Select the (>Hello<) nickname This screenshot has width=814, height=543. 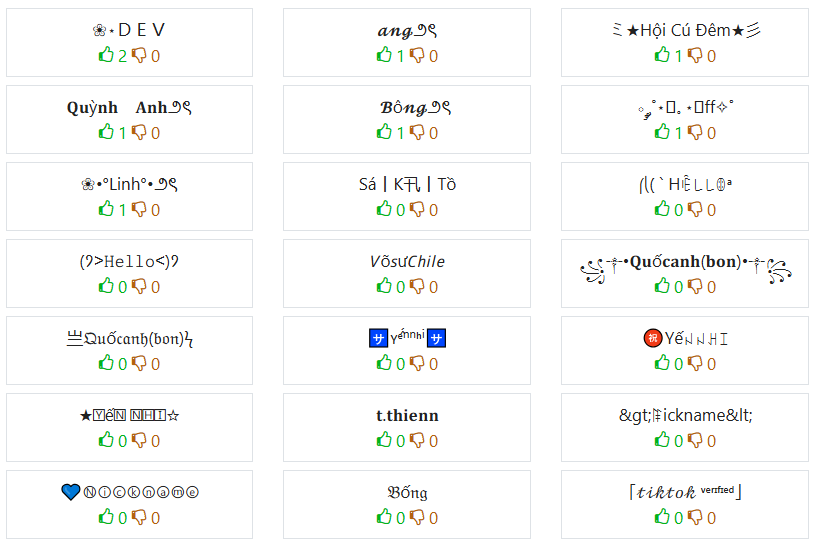(129, 261)
